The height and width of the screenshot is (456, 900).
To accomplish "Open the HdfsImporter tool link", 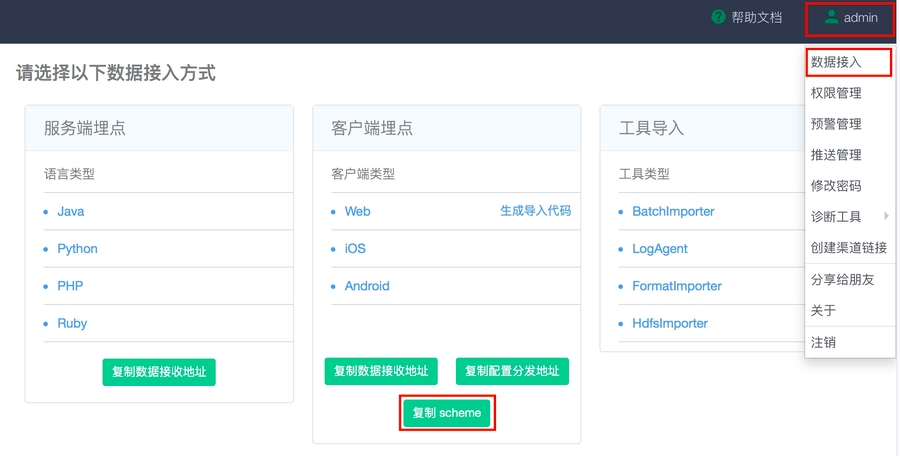I will [669, 323].
